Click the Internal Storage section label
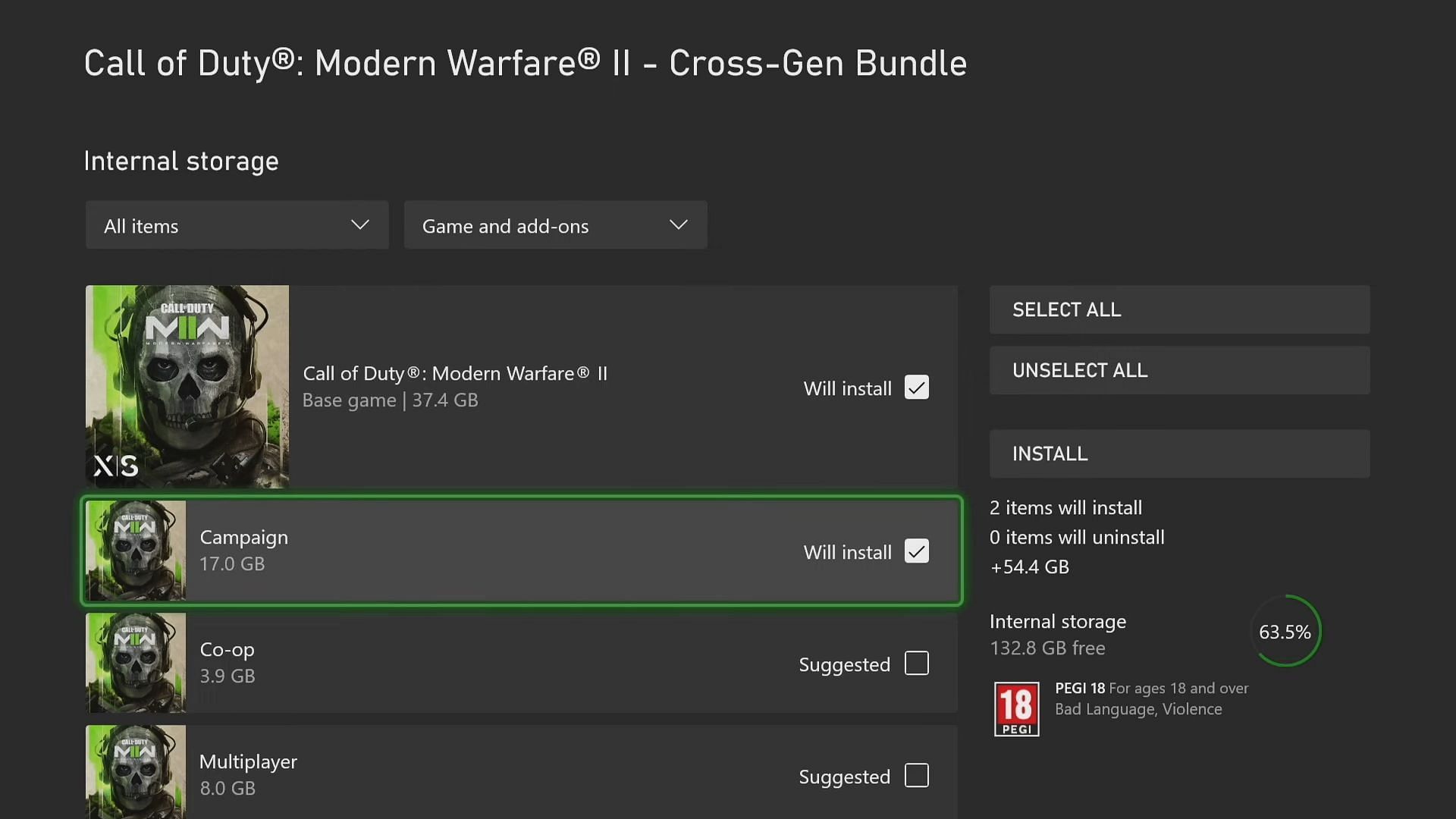1456x819 pixels. (x=181, y=160)
